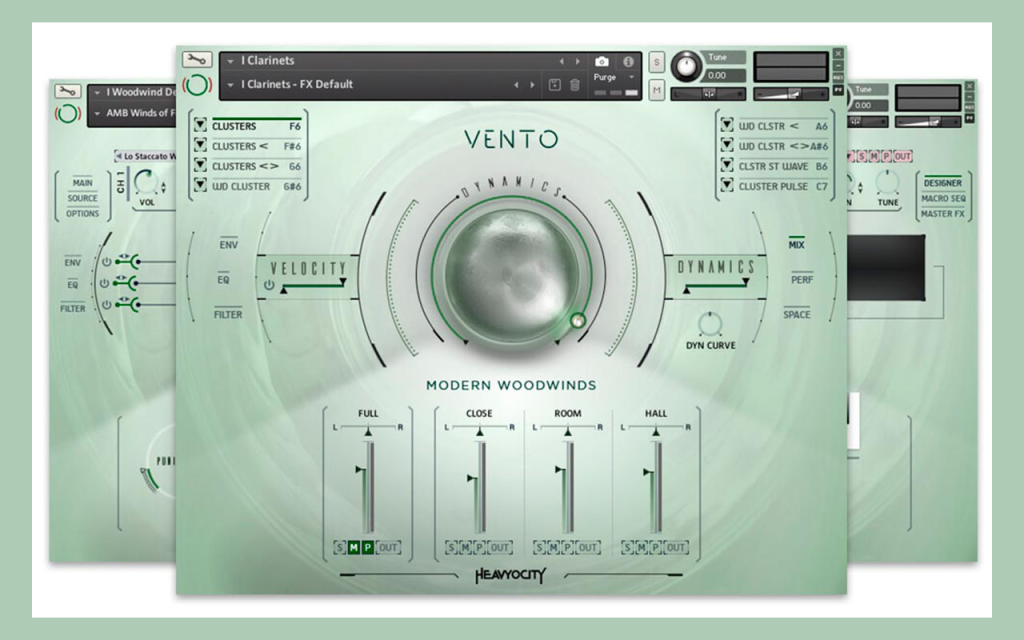Adjust the DYN CURVE knob
Screen dimensions: 1024x640
click(710, 324)
